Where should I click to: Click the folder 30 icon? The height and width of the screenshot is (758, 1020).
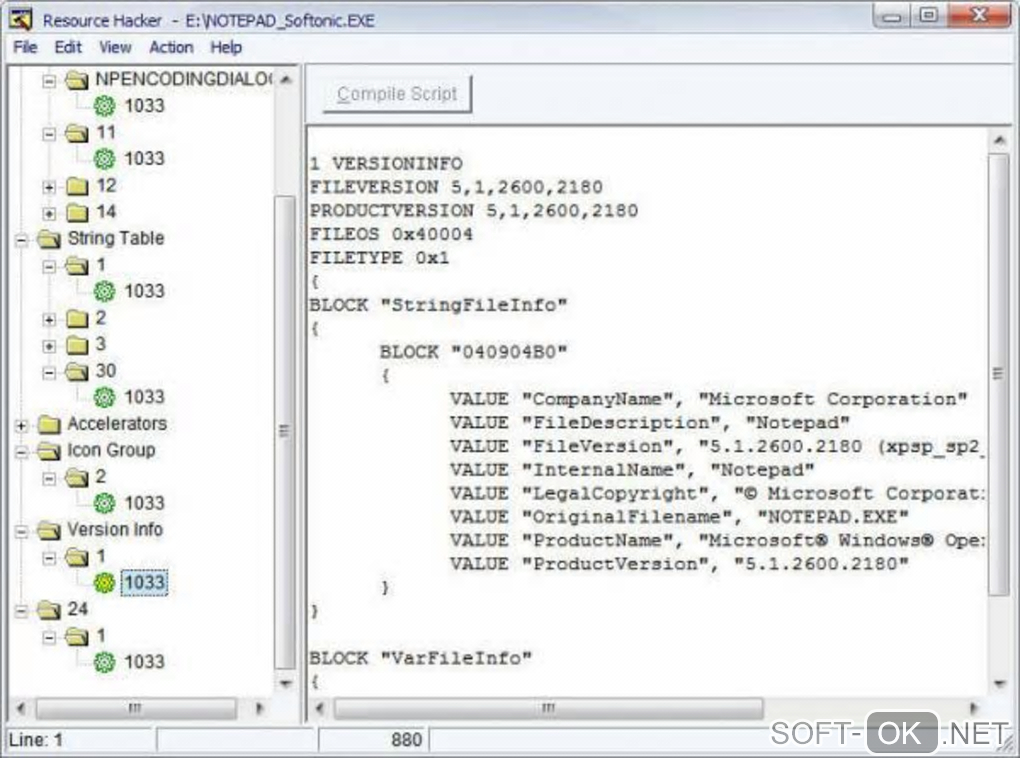[x=77, y=372]
